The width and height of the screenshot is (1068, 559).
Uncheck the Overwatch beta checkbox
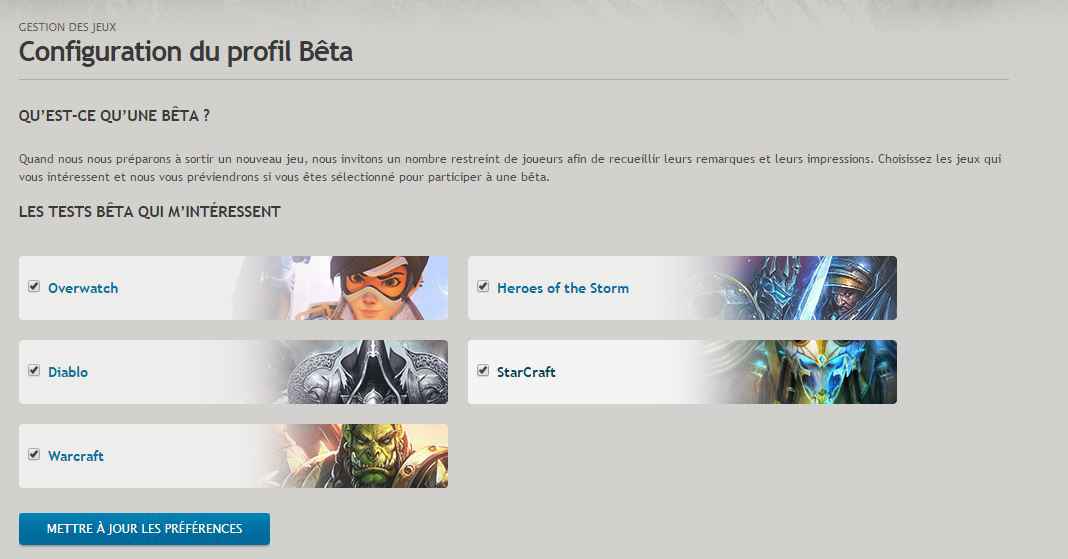coord(34,287)
